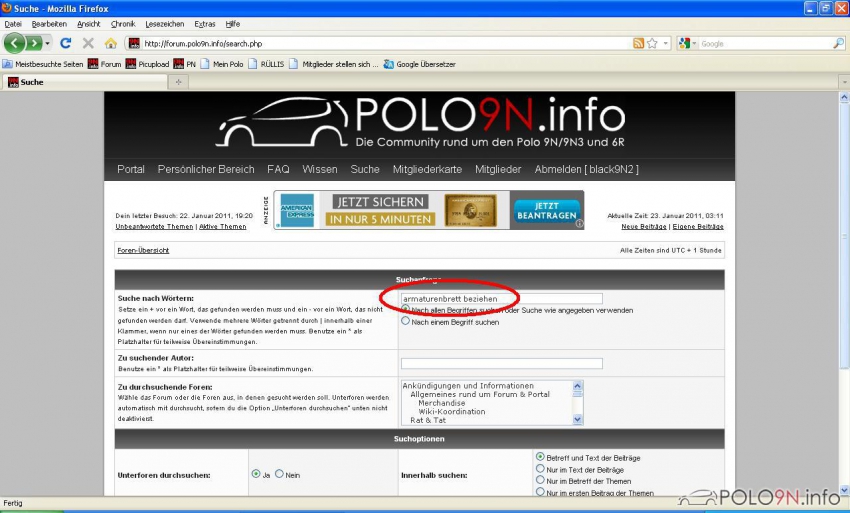Bookmark this page with the star icon

[x=652, y=44]
